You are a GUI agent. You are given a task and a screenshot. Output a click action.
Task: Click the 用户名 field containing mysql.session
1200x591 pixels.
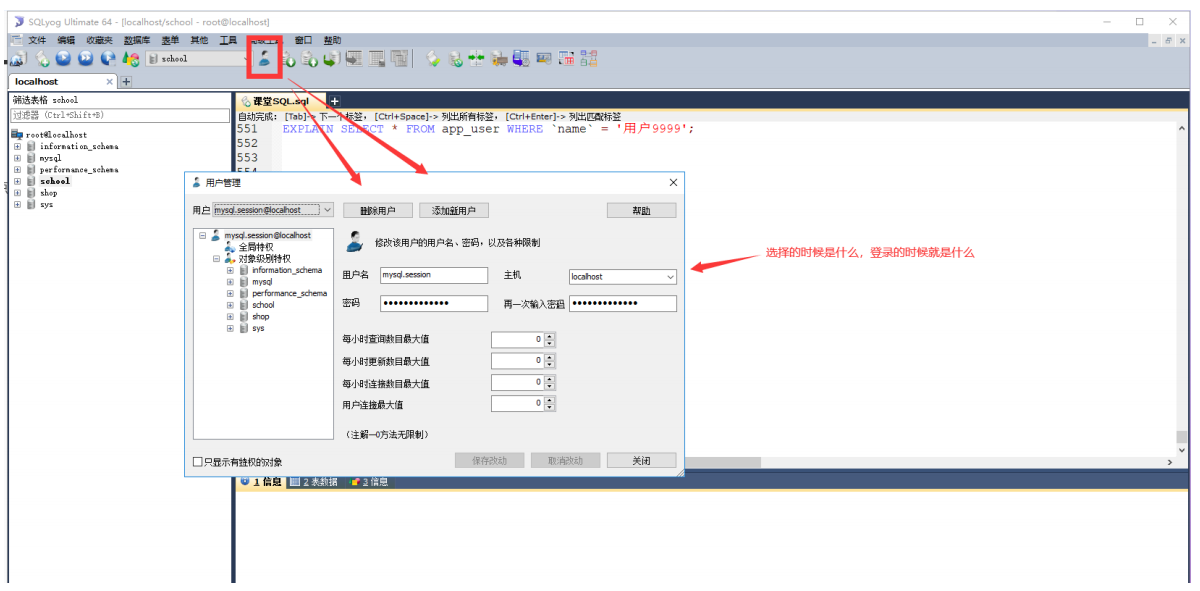click(434, 275)
